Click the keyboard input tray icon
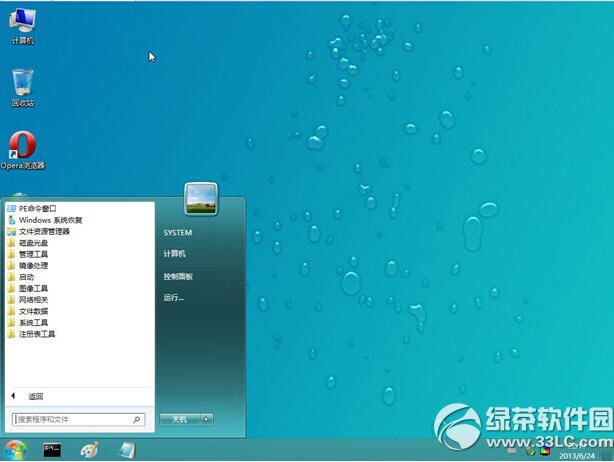The height and width of the screenshot is (462, 614). click(512, 451)
